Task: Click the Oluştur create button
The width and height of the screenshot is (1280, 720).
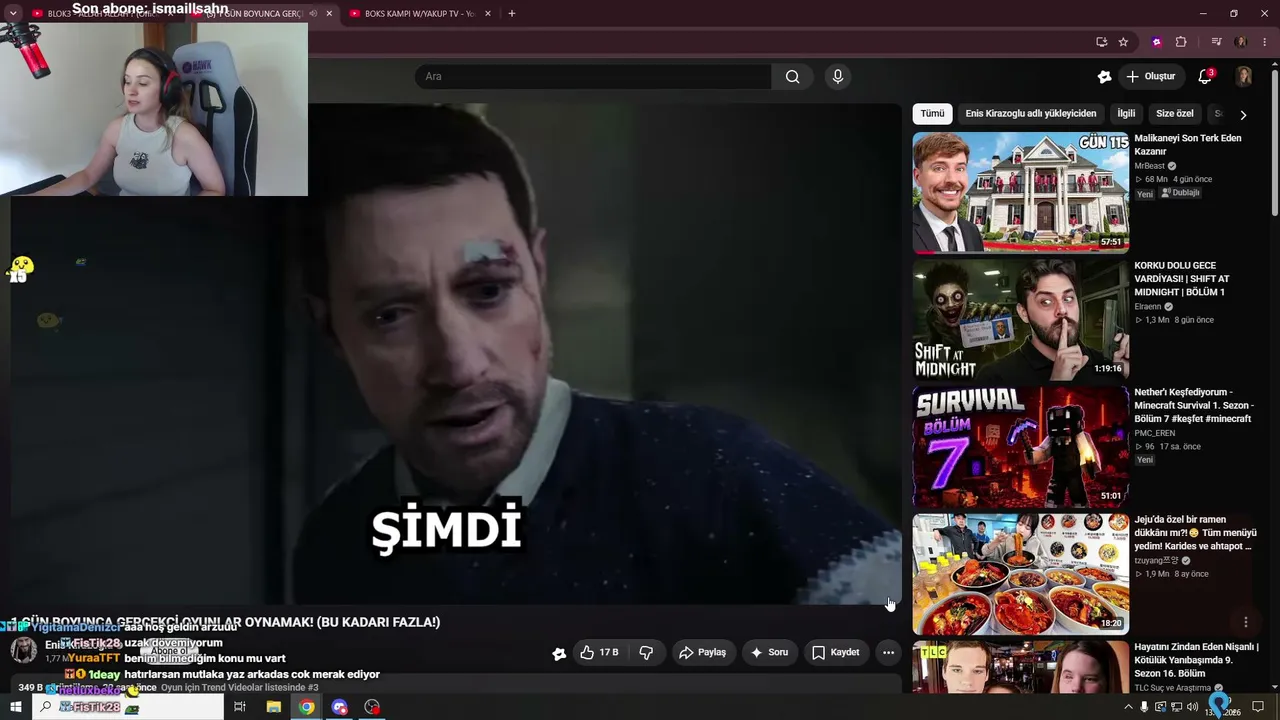Action: tap(1151, 77)
